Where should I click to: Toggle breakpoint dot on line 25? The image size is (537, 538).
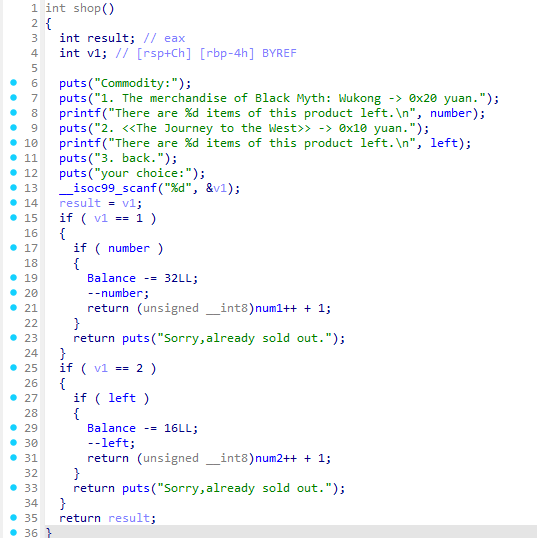pos(13,368)
